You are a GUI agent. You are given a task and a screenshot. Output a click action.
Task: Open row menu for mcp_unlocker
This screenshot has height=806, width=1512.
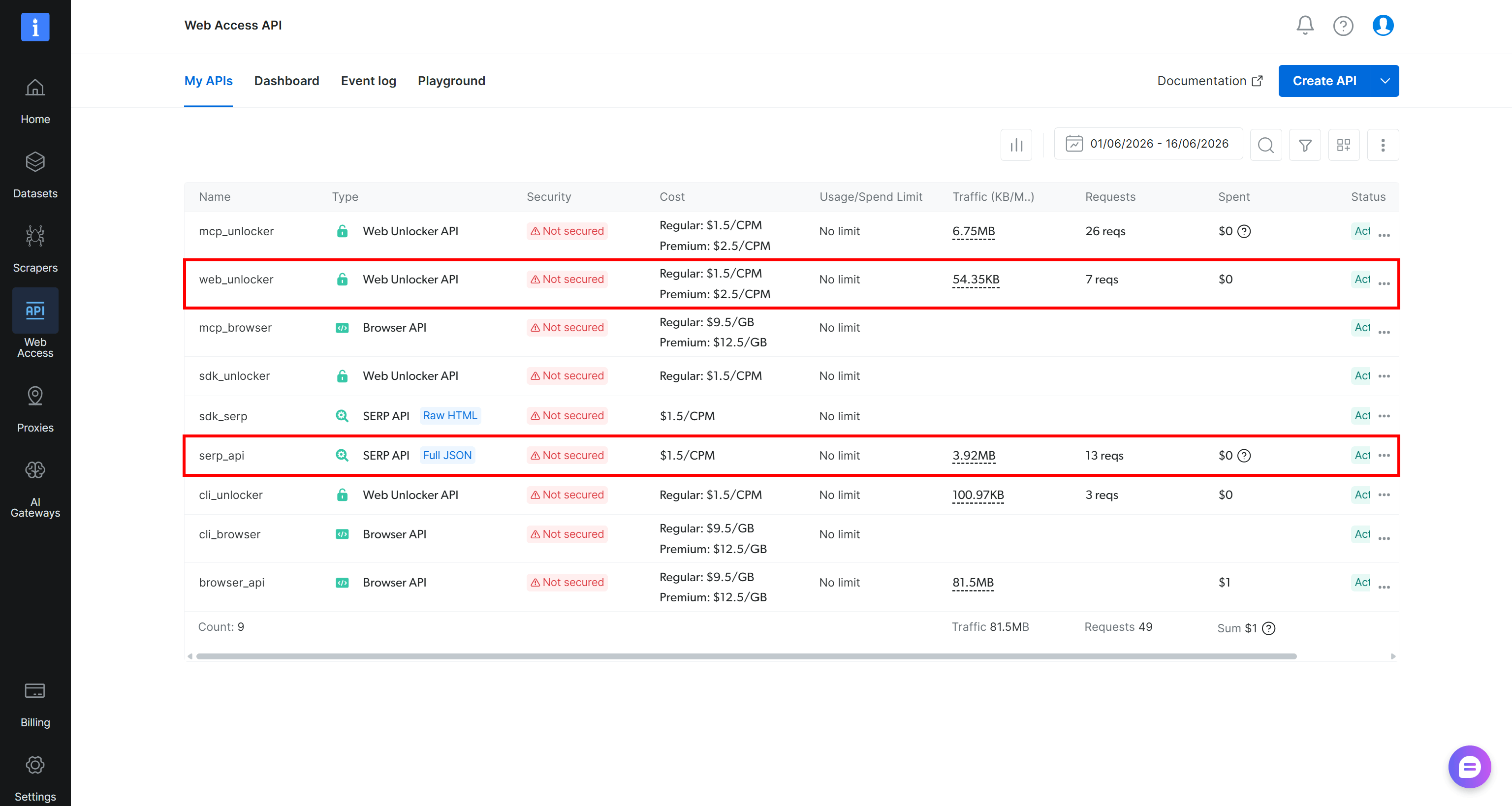1384,235
